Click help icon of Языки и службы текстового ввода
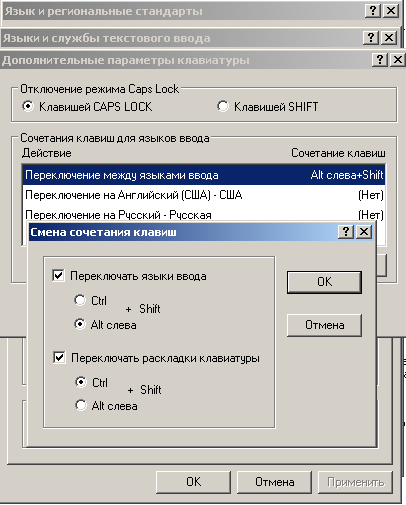The image size is (406, 505). pyautogui.click(x=371, y=37)
